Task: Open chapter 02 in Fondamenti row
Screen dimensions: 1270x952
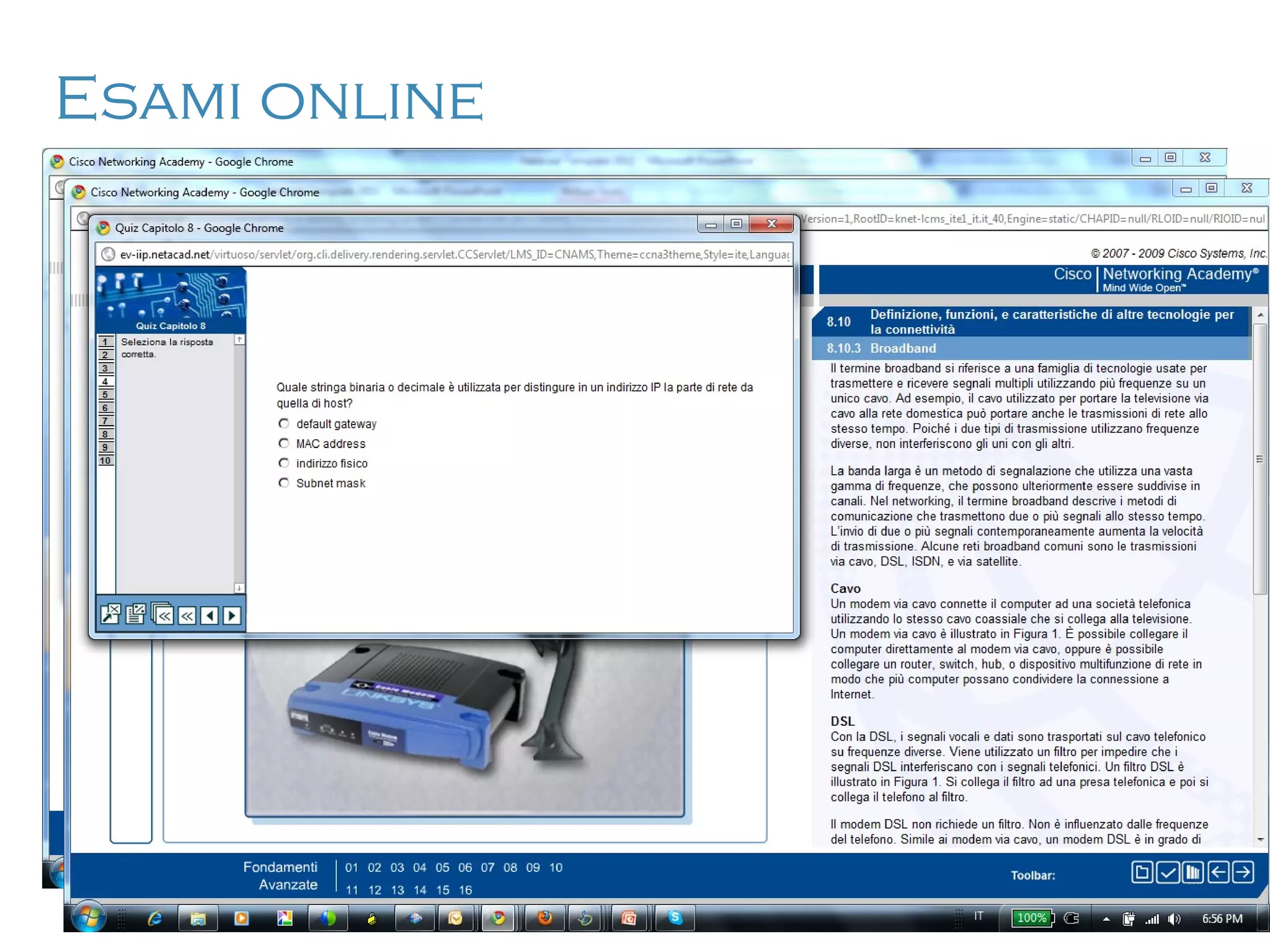Action: [375, 868]
